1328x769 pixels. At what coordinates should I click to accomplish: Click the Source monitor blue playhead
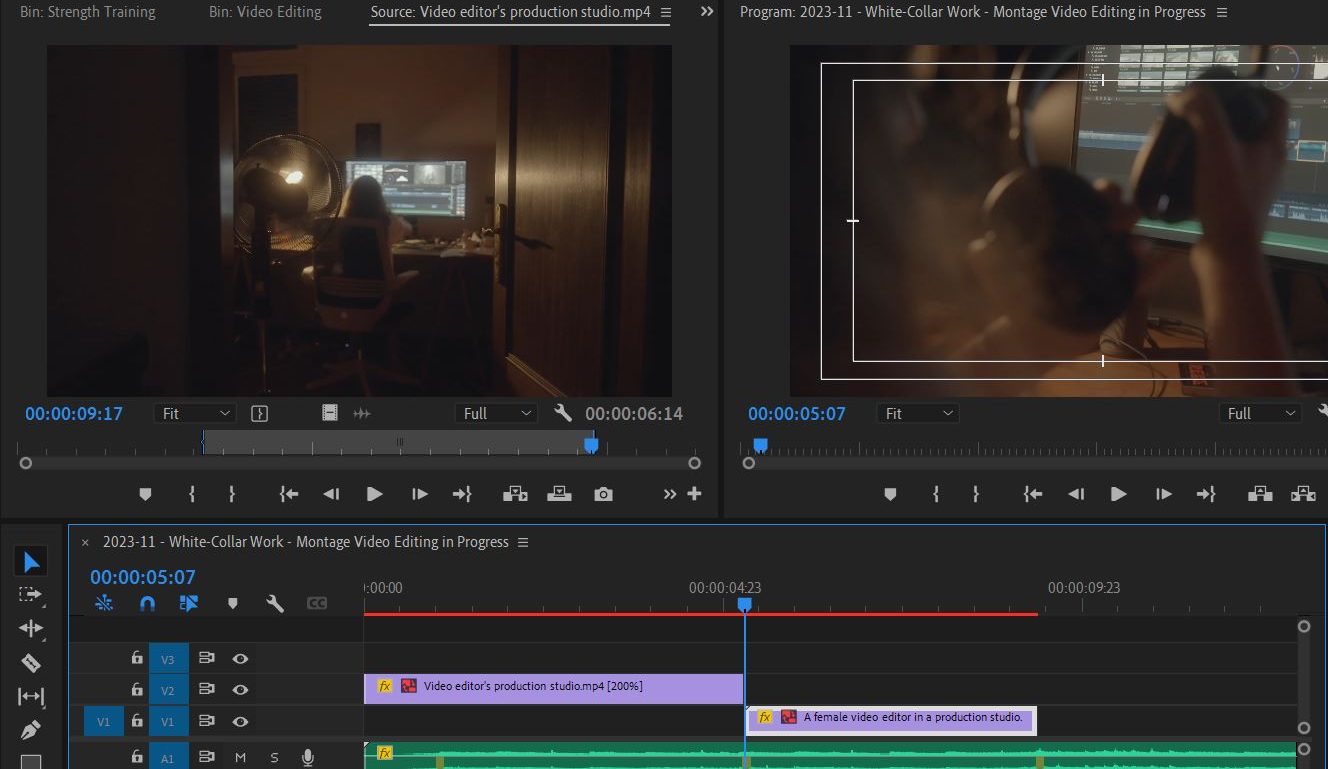(591, 445)
